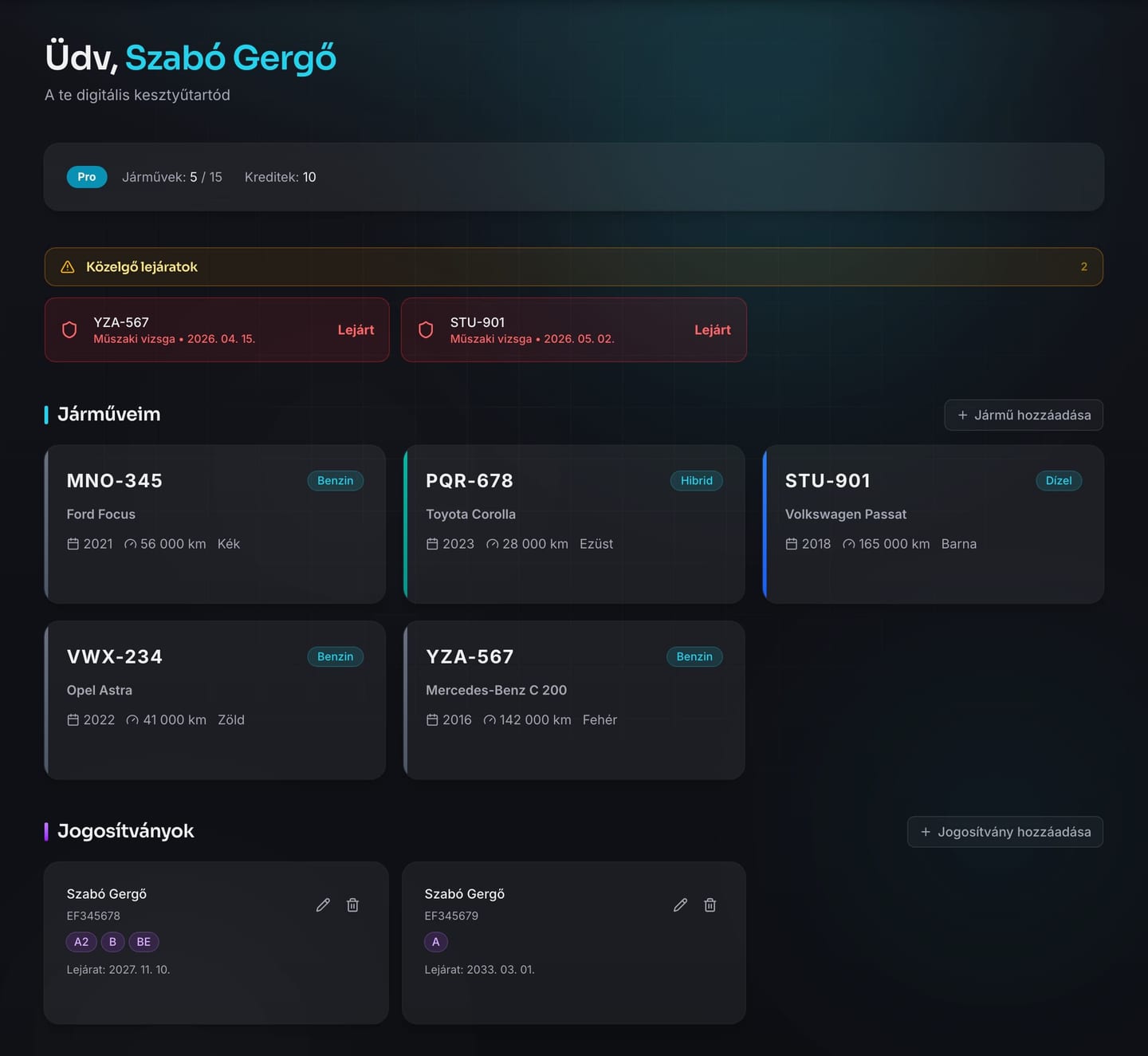Open the expired YZA-567 Műszaki vizsga alert
The image size is (1148, 1056).
coord(217,329)
